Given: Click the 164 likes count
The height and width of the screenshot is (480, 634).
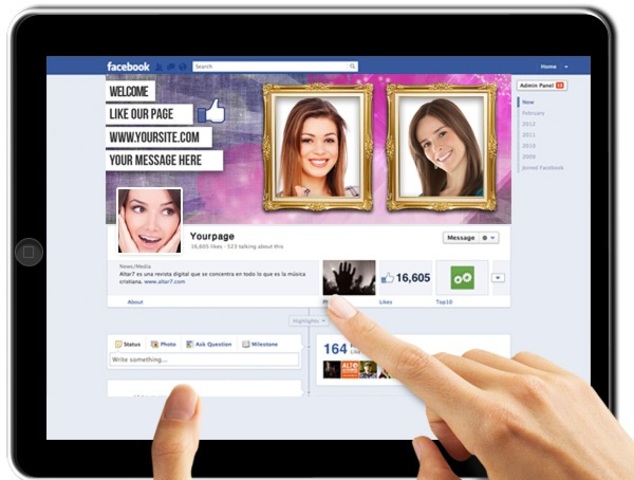Looking at the screenshot, I should [335, 349].
